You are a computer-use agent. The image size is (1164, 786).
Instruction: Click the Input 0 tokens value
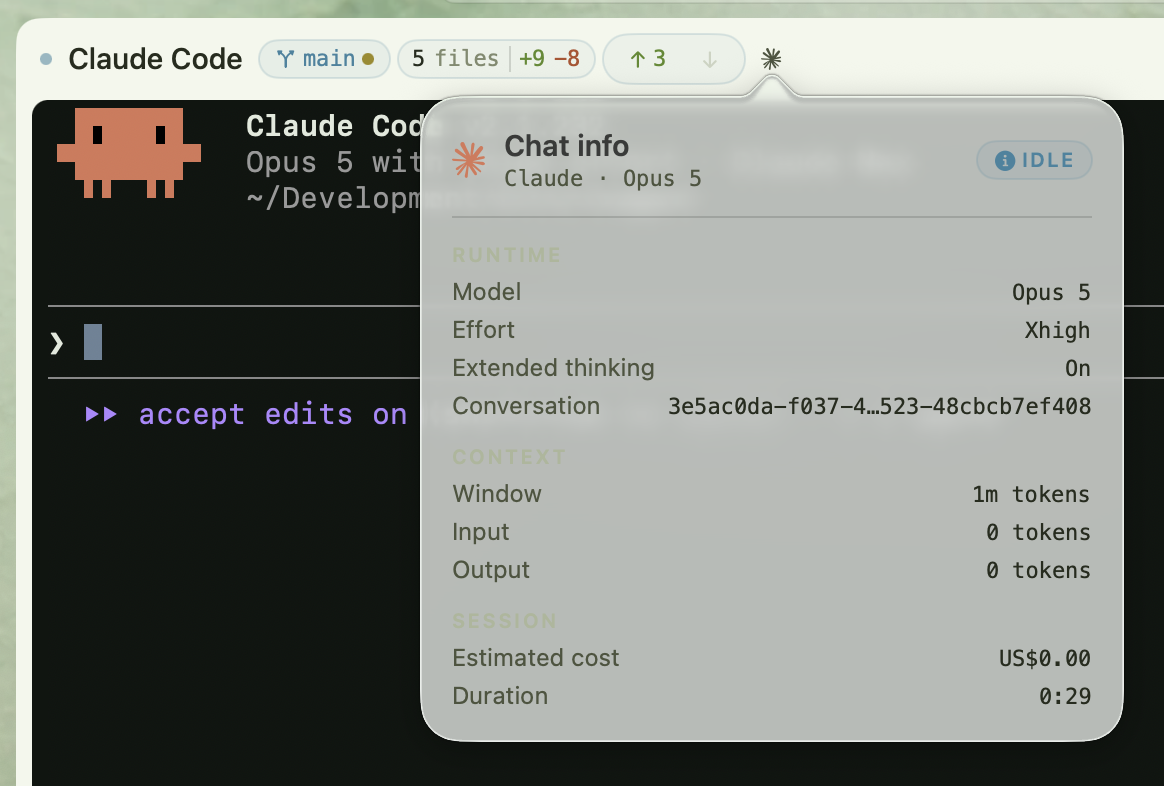tap(1038, 532)
